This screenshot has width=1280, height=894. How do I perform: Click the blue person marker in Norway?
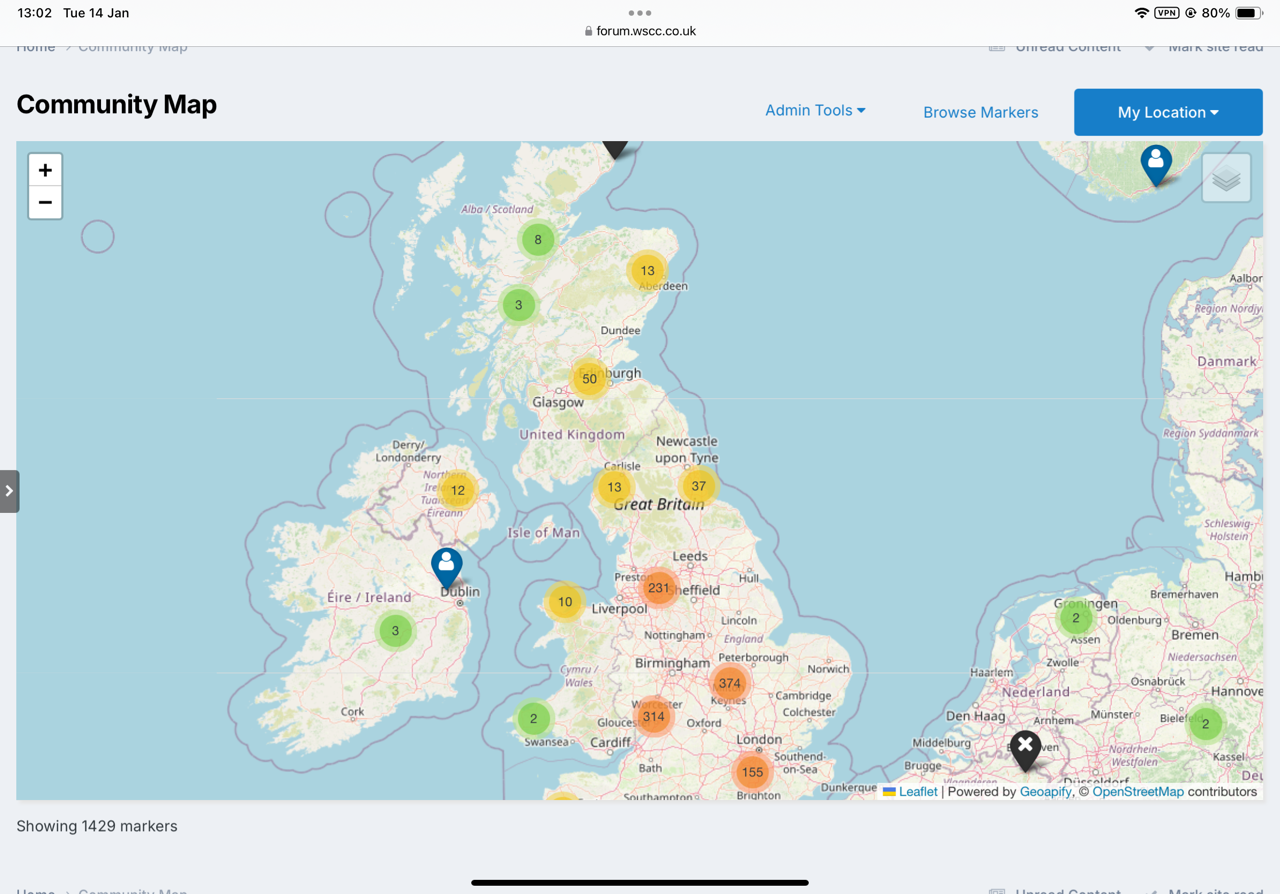(x=1156, y=164)
